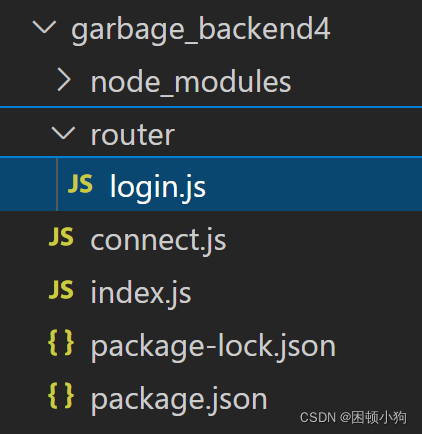This screenshot has width=422, height=434.
Task: Click the JS icon beside index.js
Action: pyautogui.click(x=61, y=289)
